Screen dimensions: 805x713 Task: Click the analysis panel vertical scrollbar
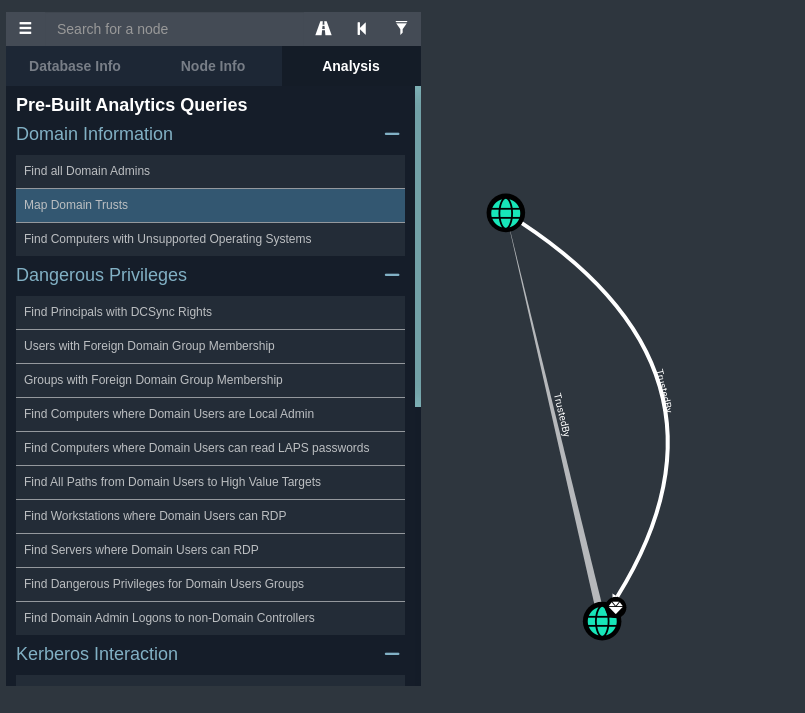coord(418,246)
